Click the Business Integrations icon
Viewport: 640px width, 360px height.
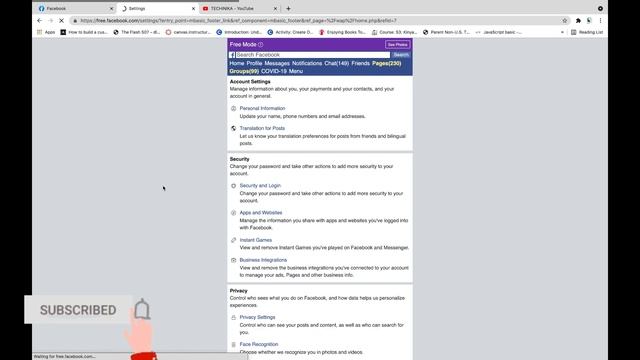(x=233, y=260)
